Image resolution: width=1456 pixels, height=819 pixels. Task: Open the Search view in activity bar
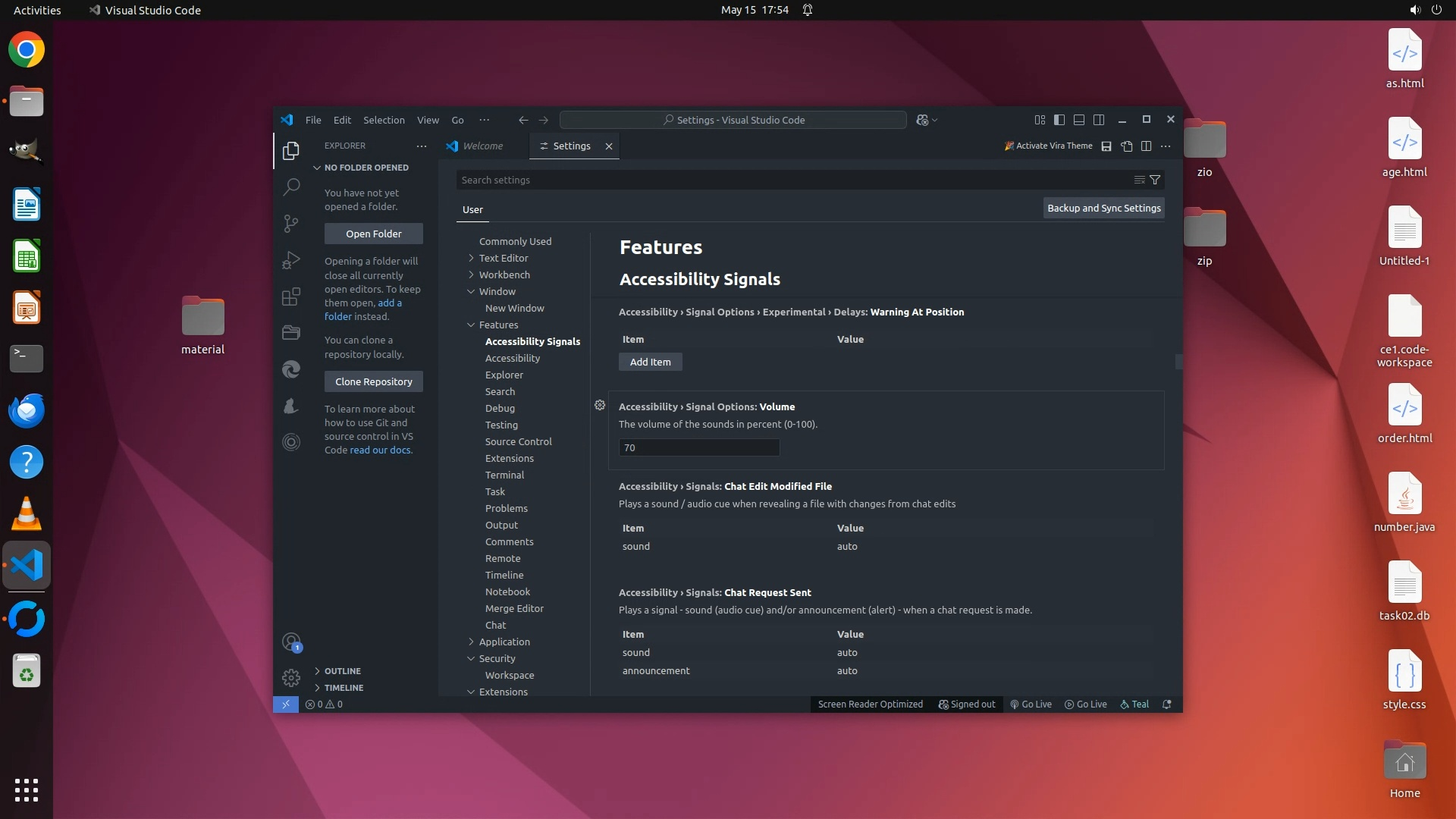click(291, 187)
